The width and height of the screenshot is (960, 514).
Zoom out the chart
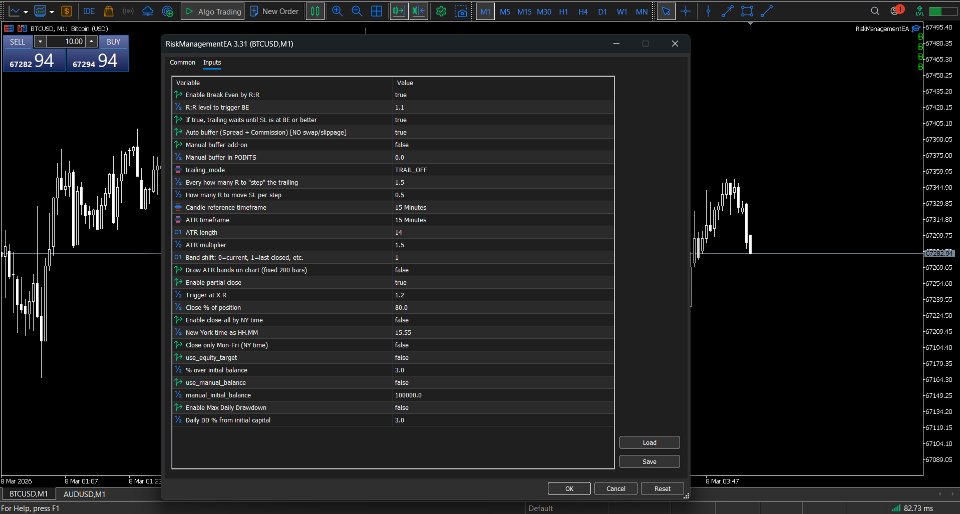coord(356,11)
